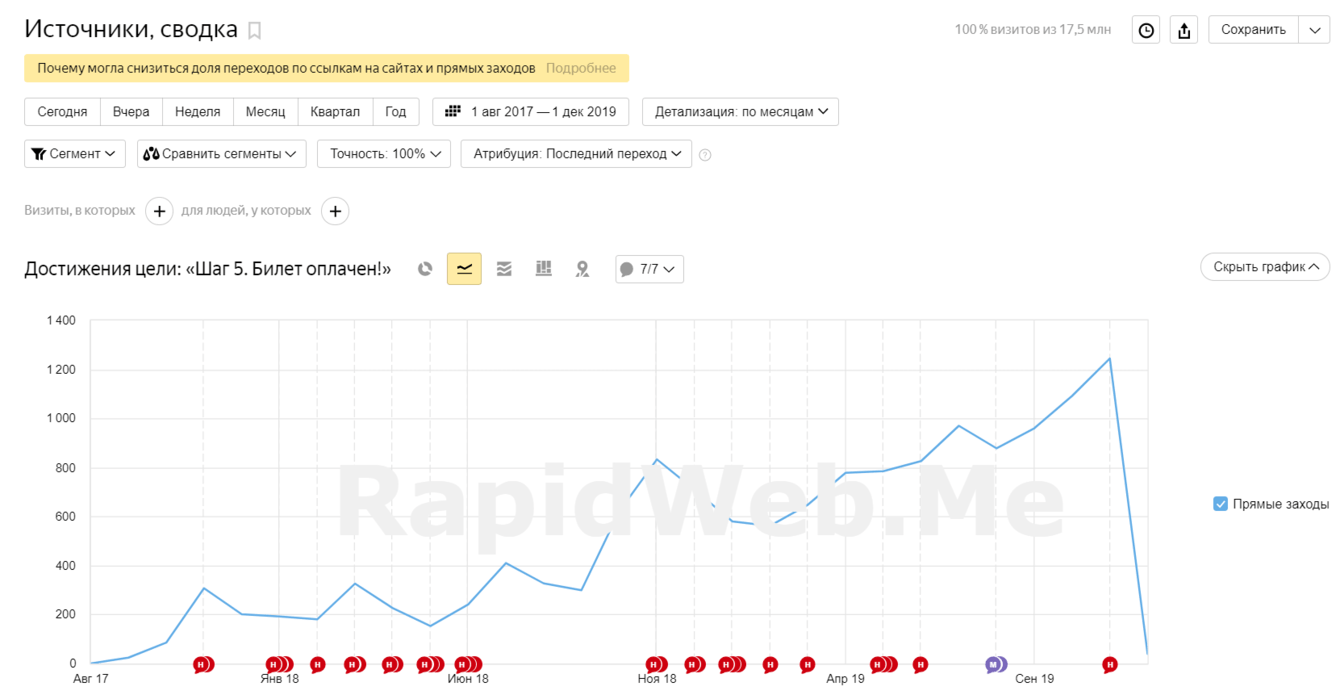The width and height of the screenshot is (1340, 699).
Task: Add a visit condition with plus button
Action: [159, 211]
